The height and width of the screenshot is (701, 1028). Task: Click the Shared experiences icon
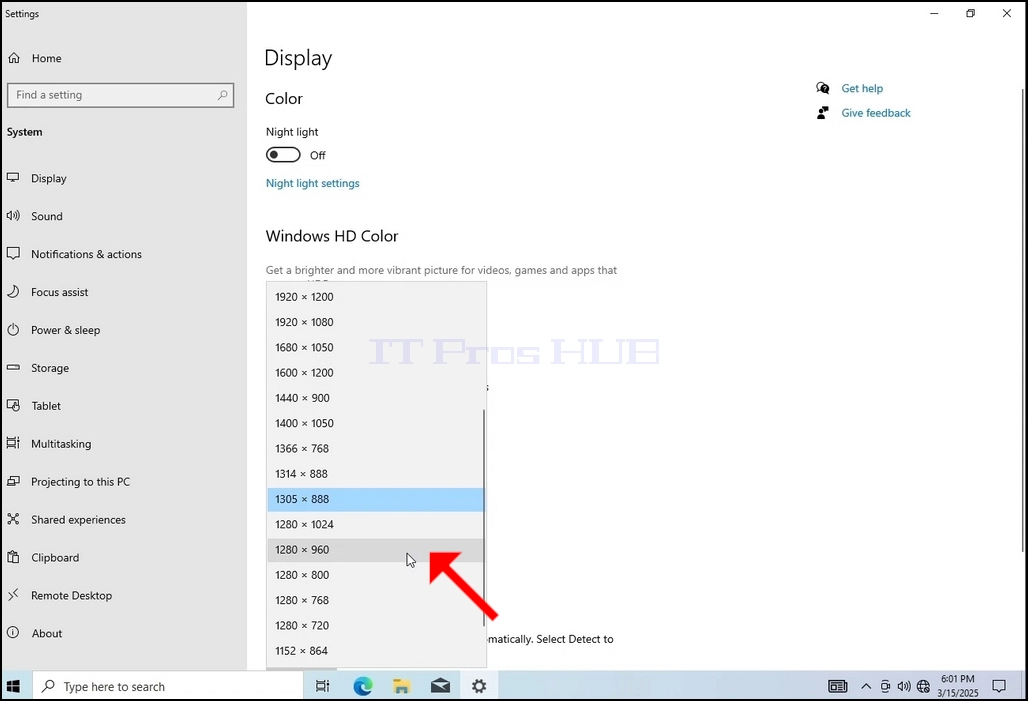coord(13,519)
